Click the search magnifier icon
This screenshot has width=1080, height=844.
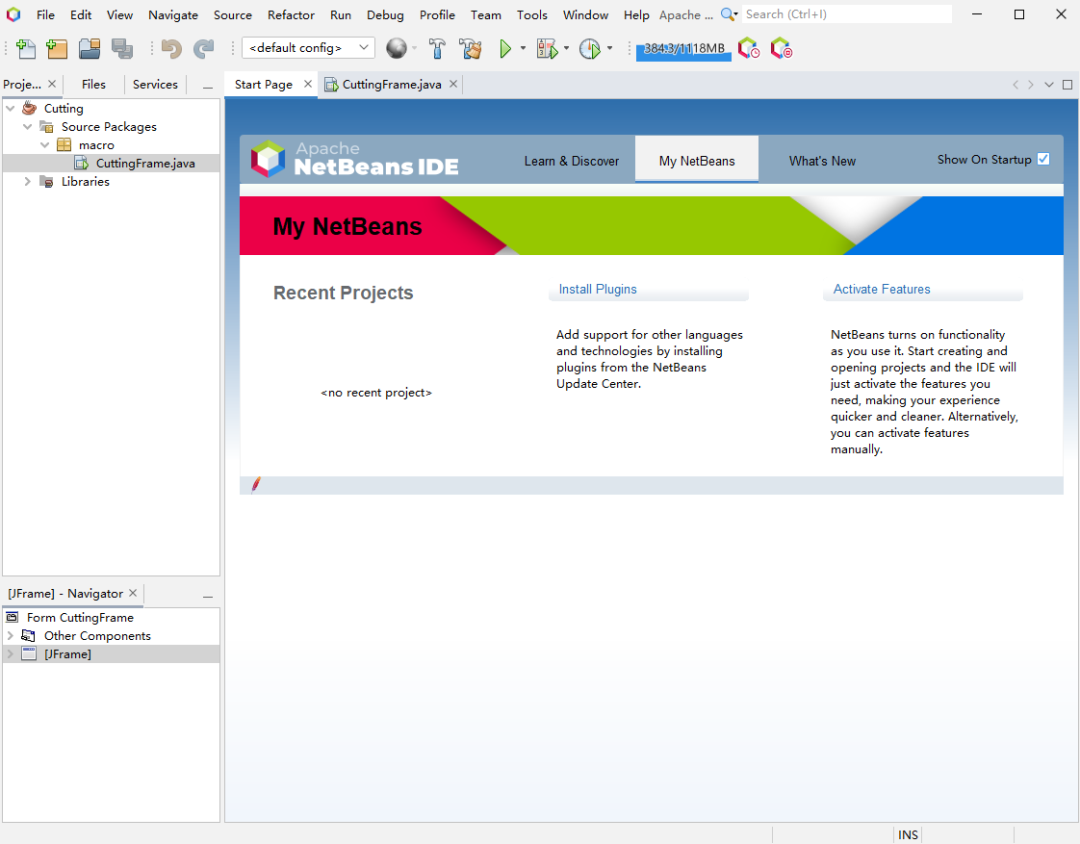pos(727,14)
